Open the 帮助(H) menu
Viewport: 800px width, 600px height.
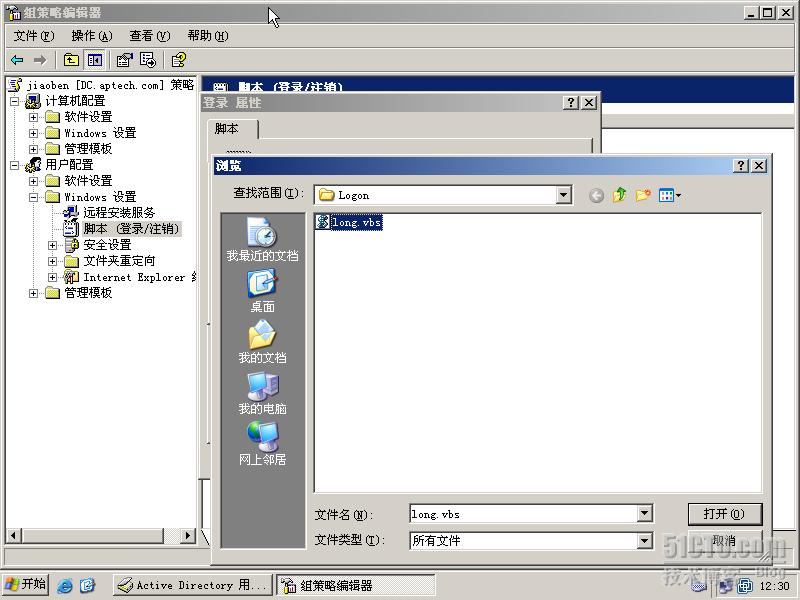tap(208, 36)
